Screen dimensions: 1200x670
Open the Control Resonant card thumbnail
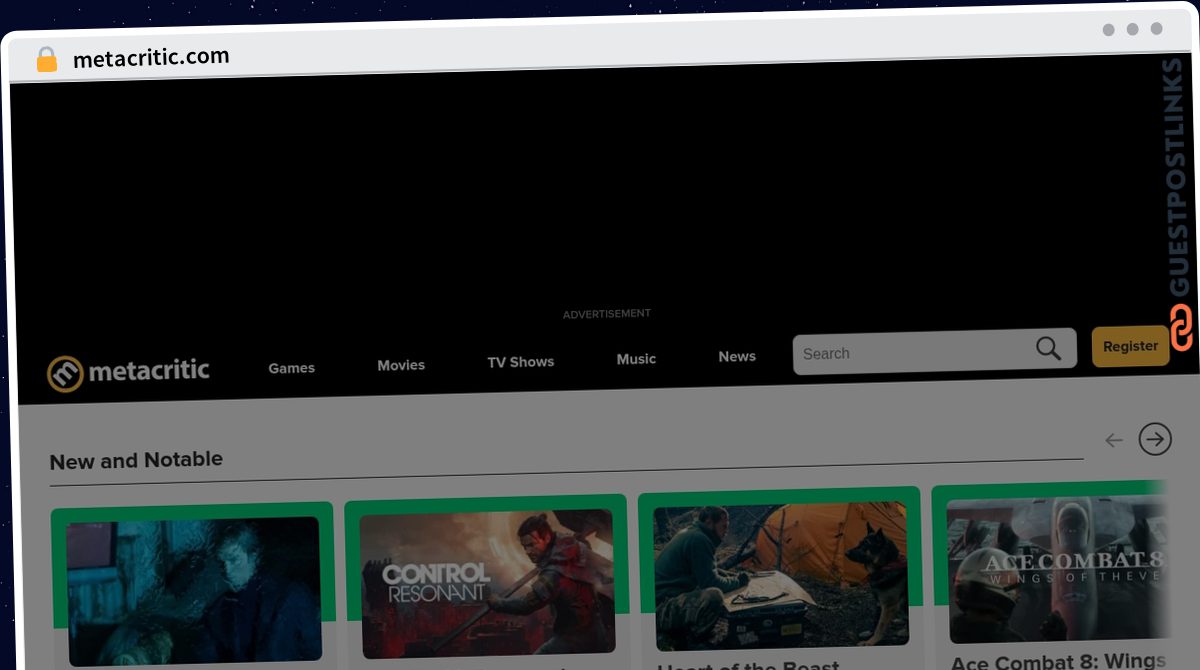[x=487, y=582]
